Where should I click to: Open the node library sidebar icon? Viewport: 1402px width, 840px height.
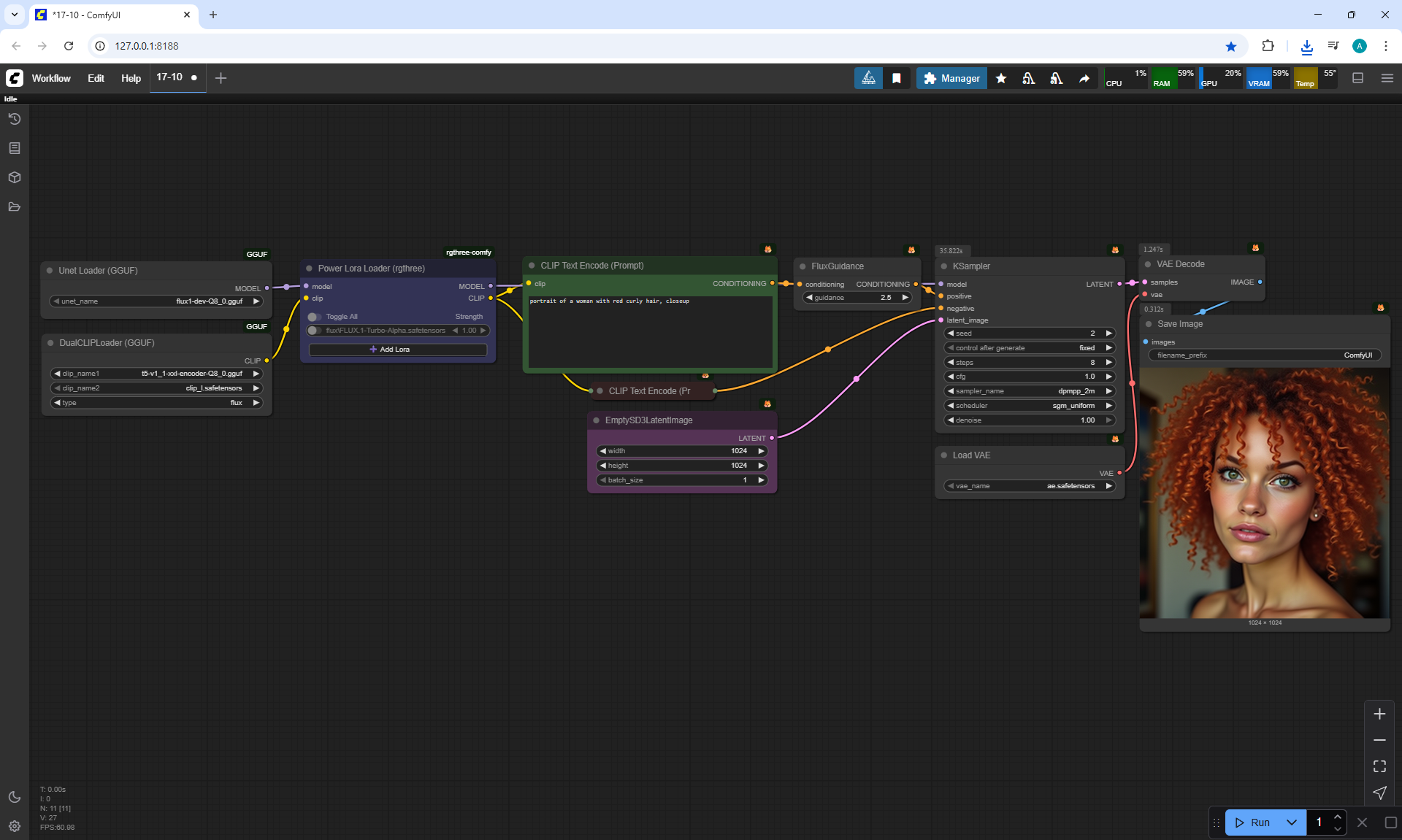pos(15,148)
